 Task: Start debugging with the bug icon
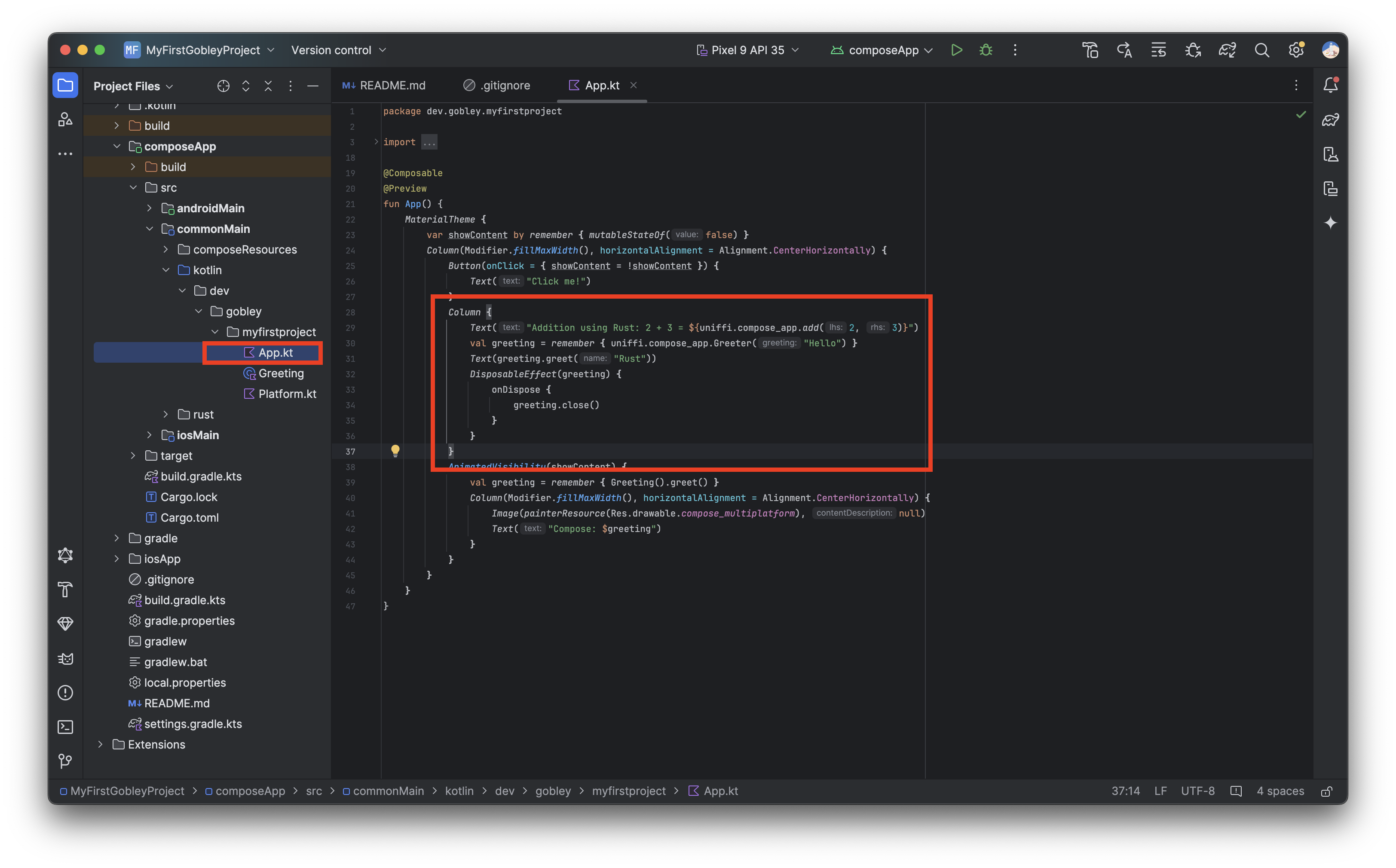click(x=986, y=50)
